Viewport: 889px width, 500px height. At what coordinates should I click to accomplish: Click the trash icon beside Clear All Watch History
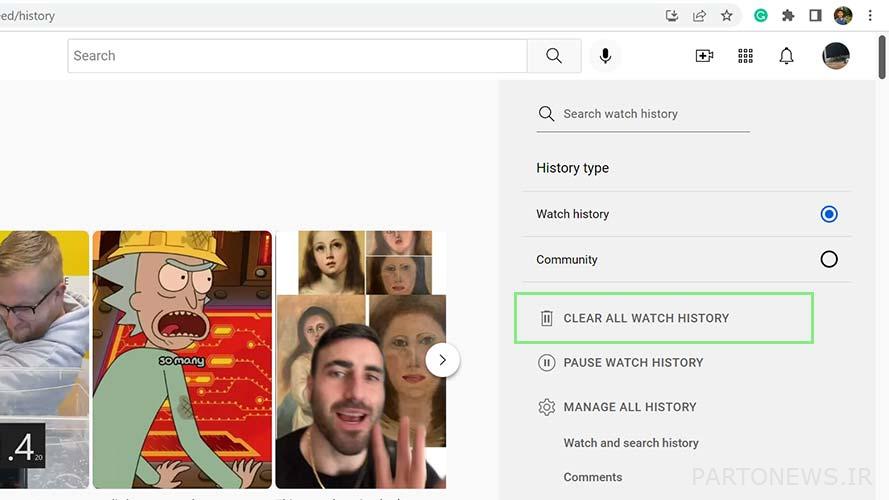coord(546,318)
